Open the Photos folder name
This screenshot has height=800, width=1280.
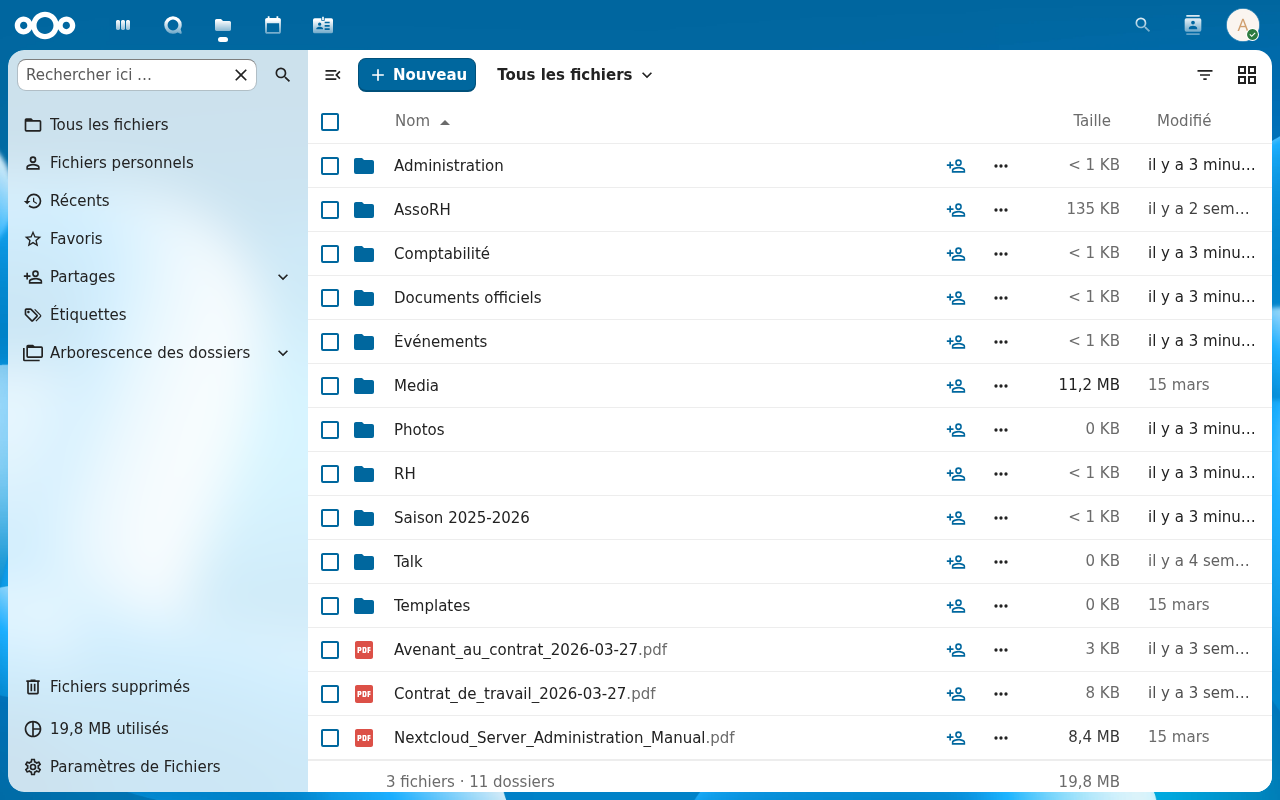[419, 430]
